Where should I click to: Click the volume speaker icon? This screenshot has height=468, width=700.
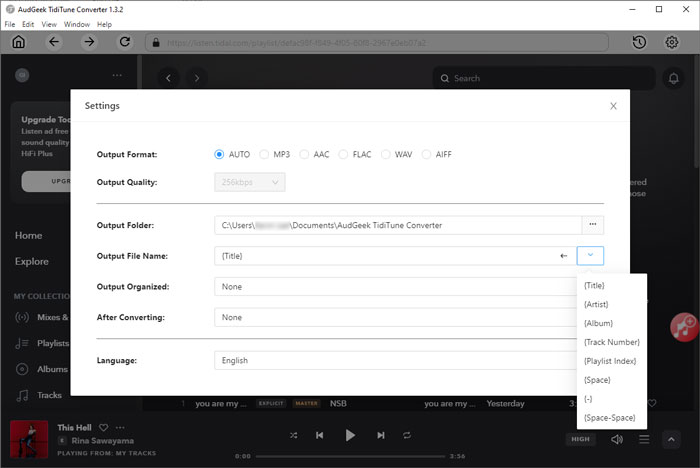(x=617, y=439)
